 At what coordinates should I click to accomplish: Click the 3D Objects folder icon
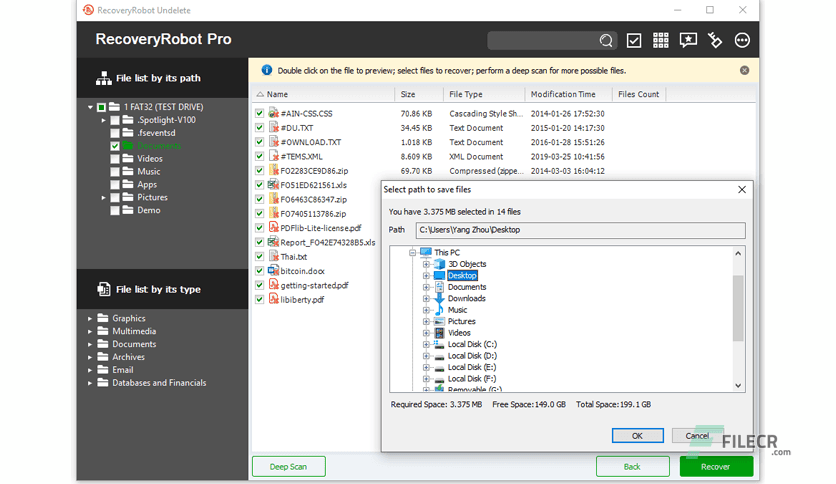point(439,264)
